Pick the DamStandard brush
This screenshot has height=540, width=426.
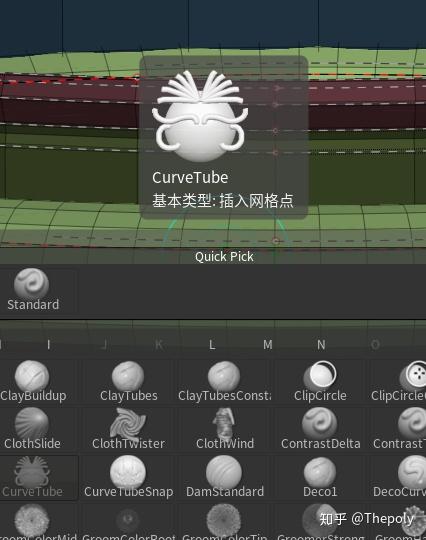coord(225,477)
